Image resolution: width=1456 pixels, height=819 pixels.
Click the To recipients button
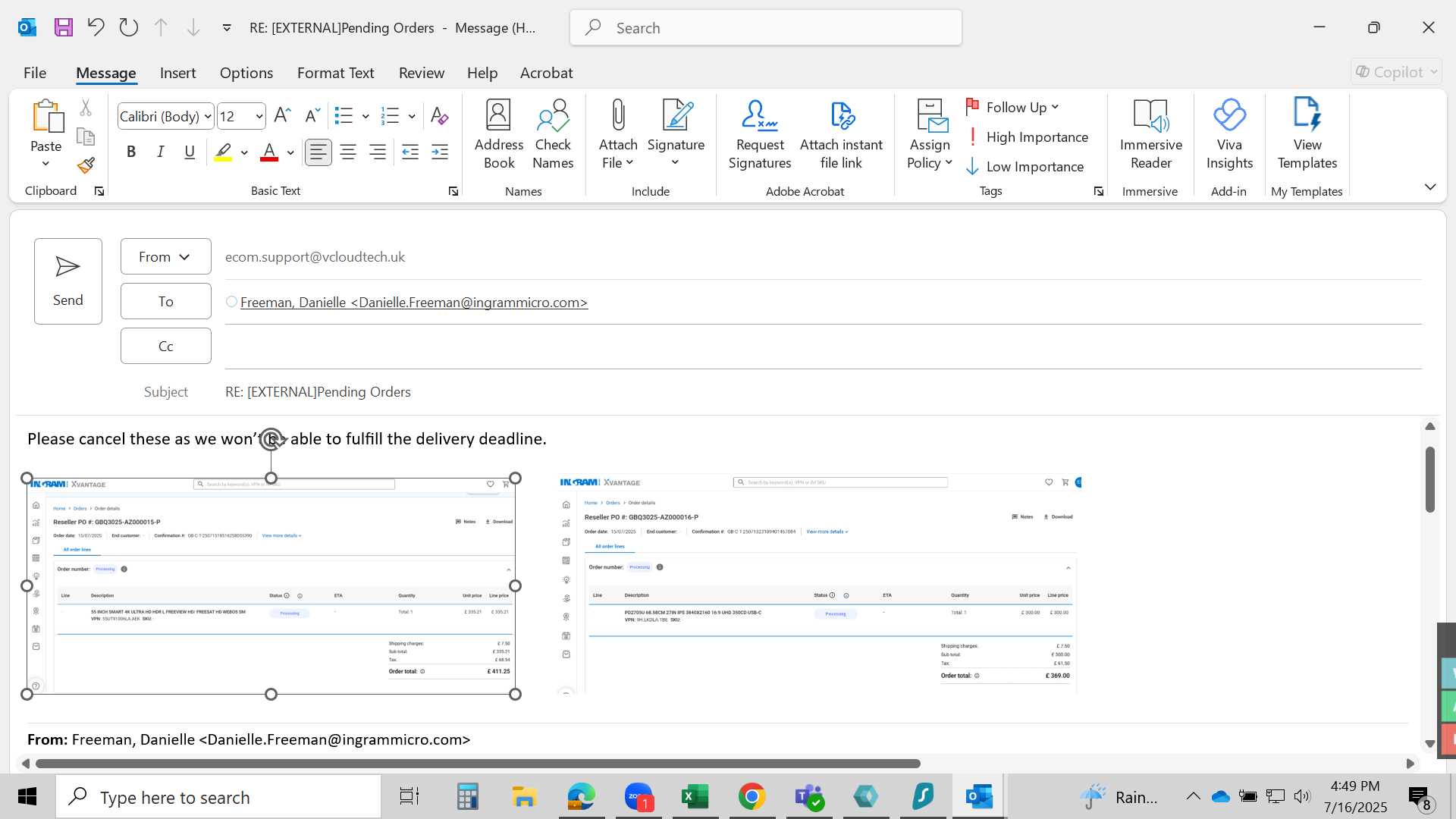pos(165,302)
